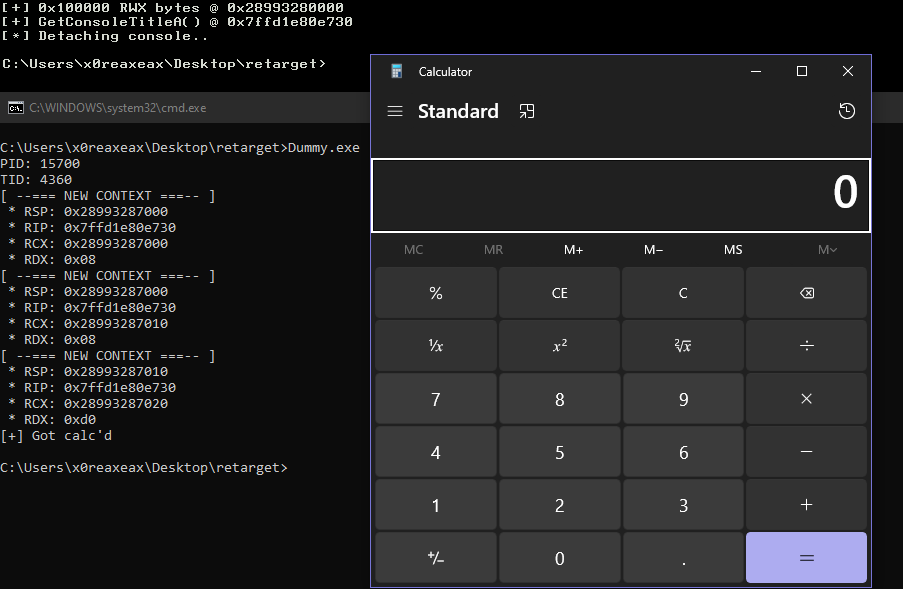Click the 'PID: 15700' line in cmd
The image size is (903, 589).
click(x=40, y=164)
